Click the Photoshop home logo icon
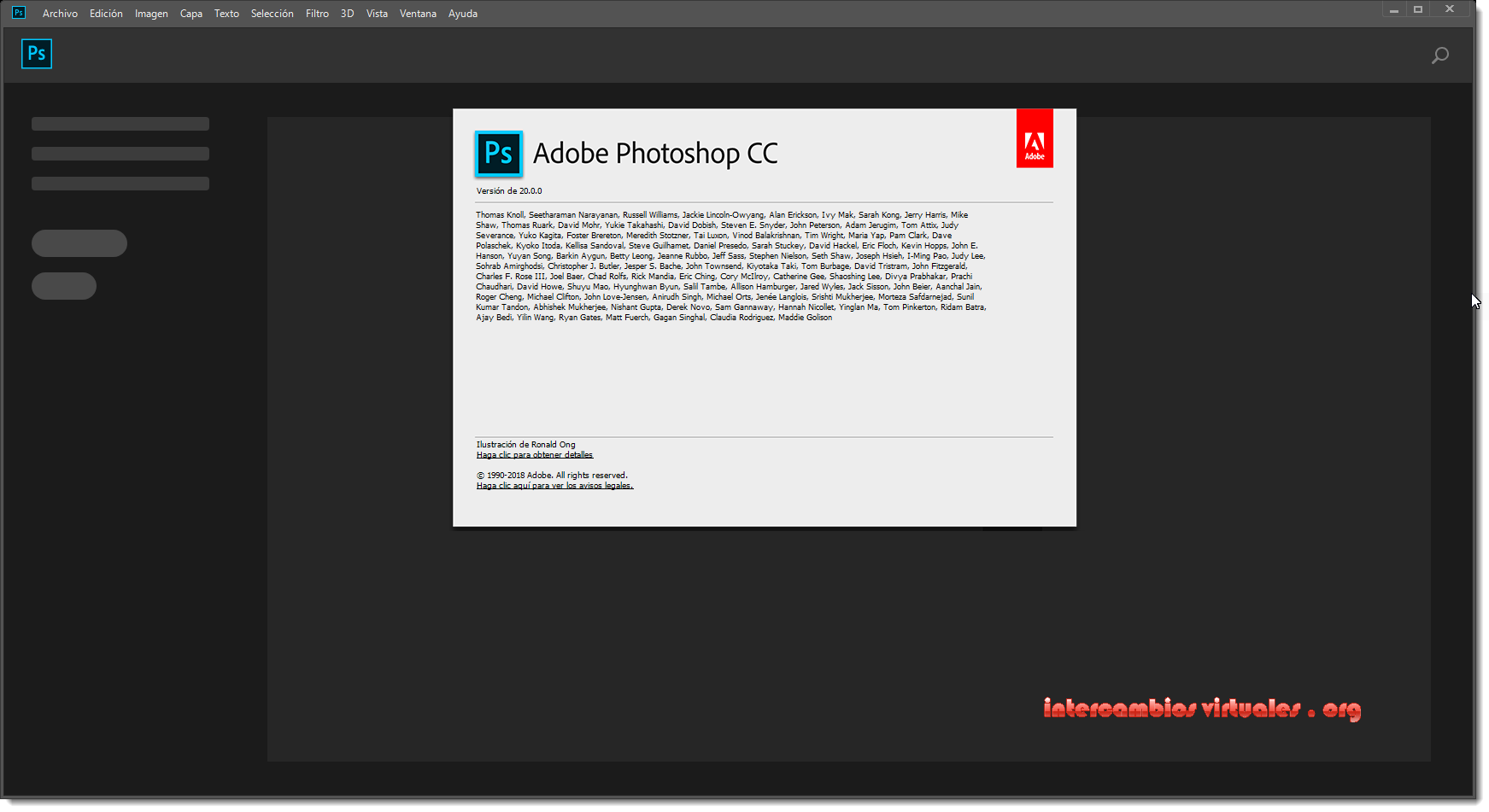This screenshot has width=1489, height=812. click(37, 54)
